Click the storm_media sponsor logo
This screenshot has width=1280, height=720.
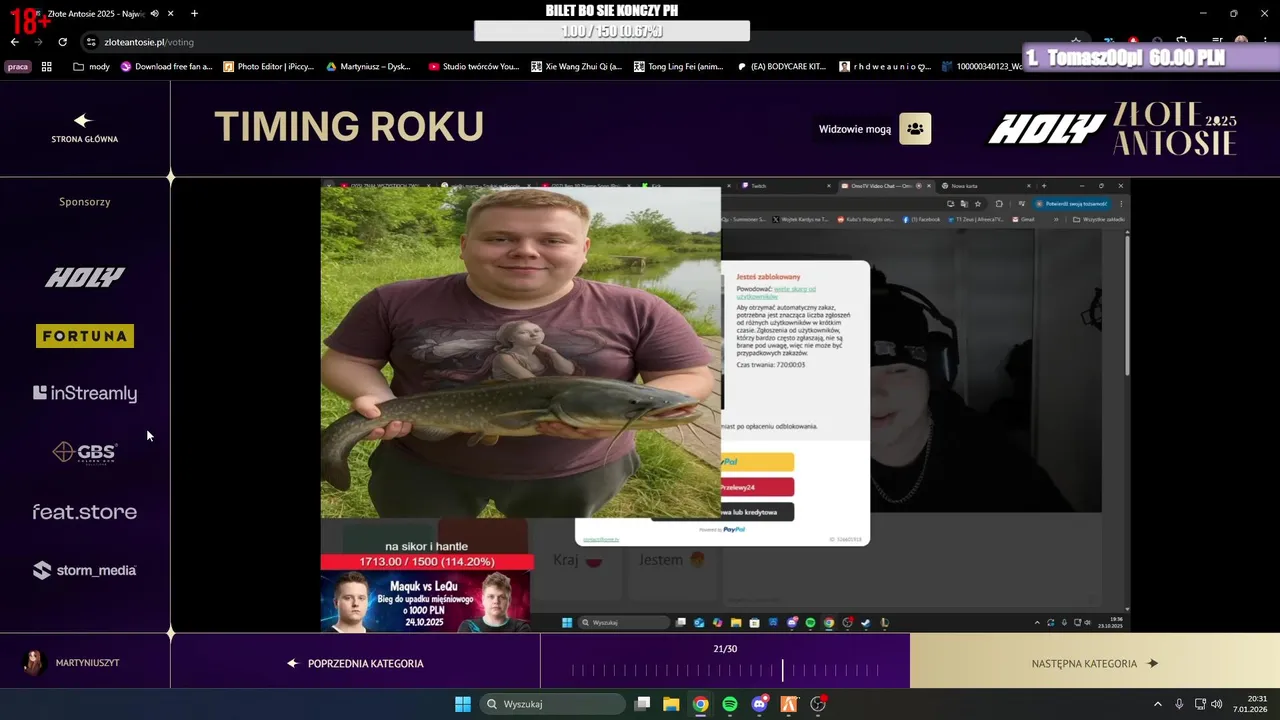click(85, 570)
